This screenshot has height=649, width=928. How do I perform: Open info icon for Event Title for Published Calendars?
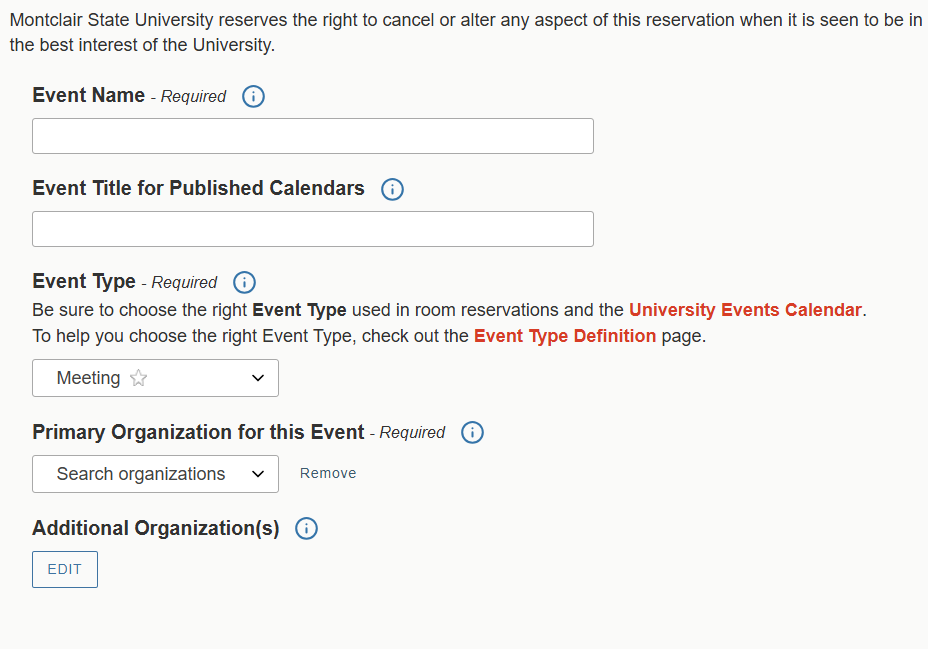(392, 190)
